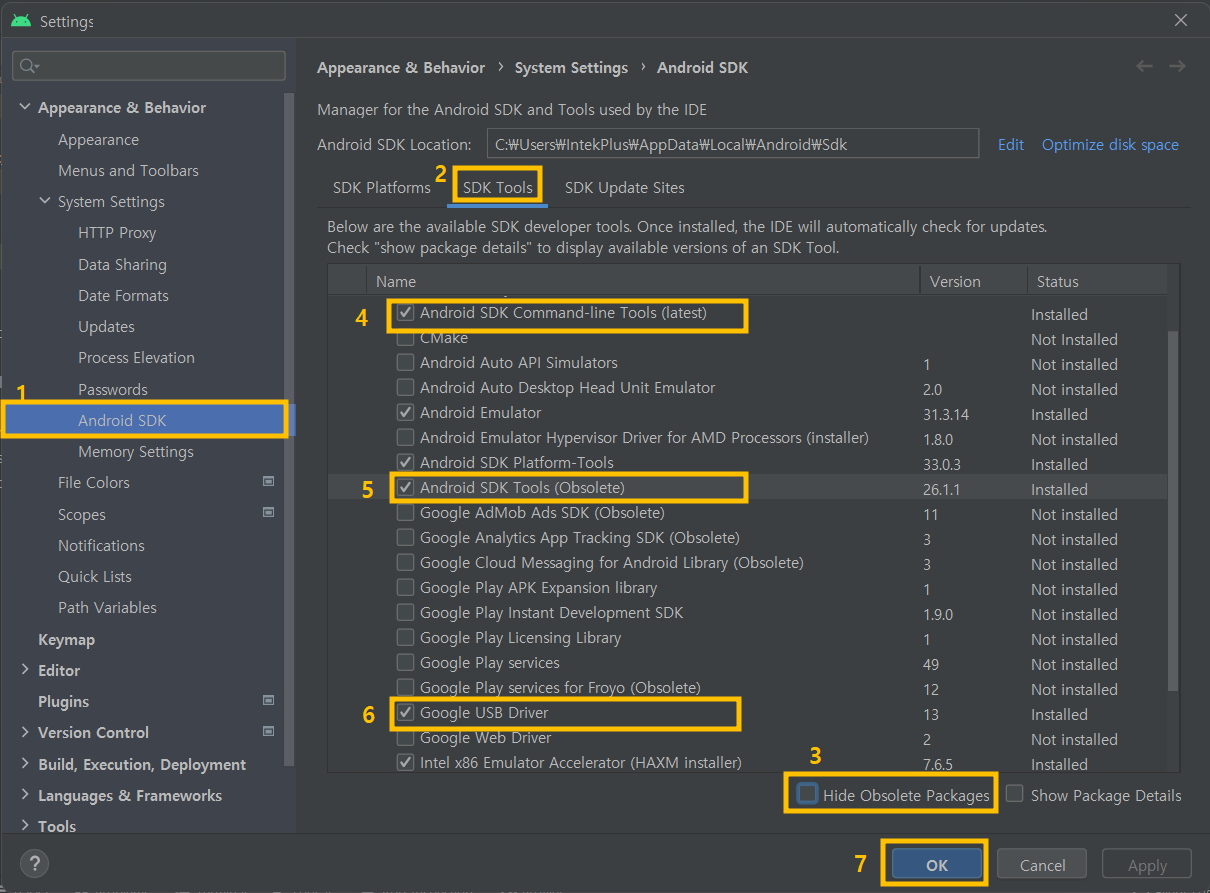This screenshot has width=1210, height=893.
Task: Toggle Android SDK Platform-Tools checkbox
Action: (405, 462)
